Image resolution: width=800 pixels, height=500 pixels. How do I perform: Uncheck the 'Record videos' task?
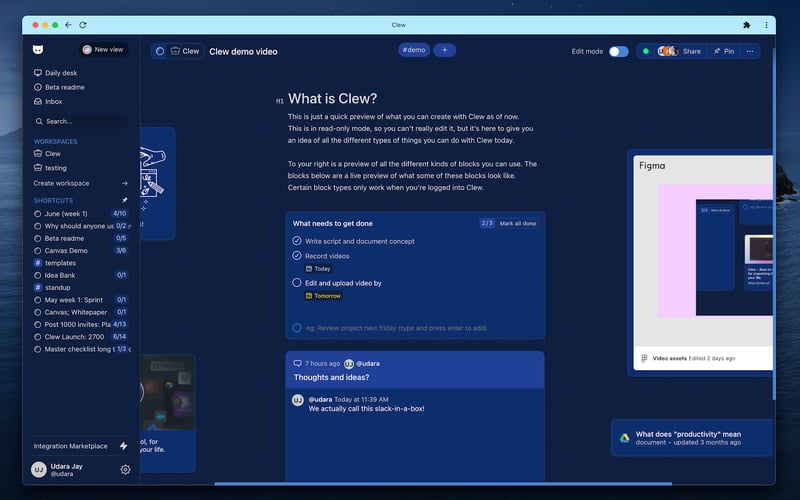[x=296, y=256]
